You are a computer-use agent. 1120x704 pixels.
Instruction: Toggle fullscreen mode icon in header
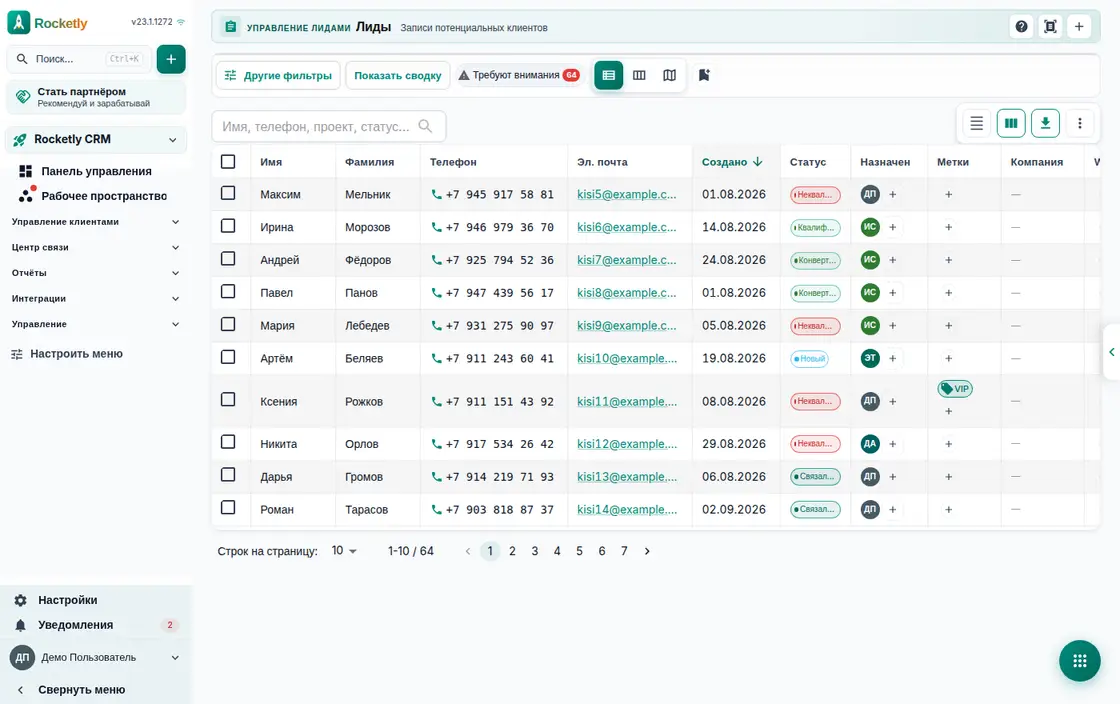click(1050, 26)
